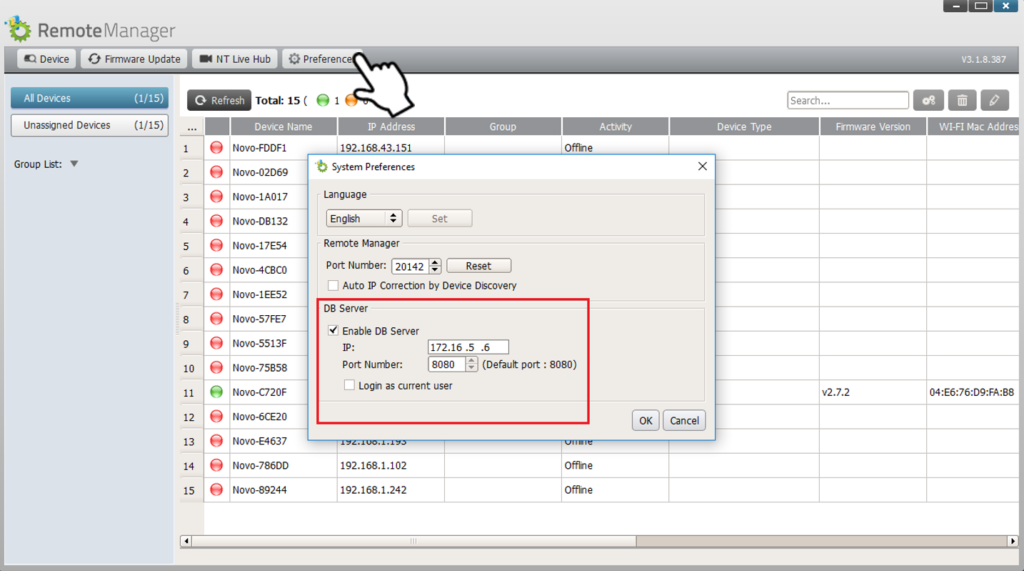The height and width of the screenshot is (571, 1024).
Task: Click horizontal scrollbar left arrow
Action: pyautogui.click(x=186, y=541)
